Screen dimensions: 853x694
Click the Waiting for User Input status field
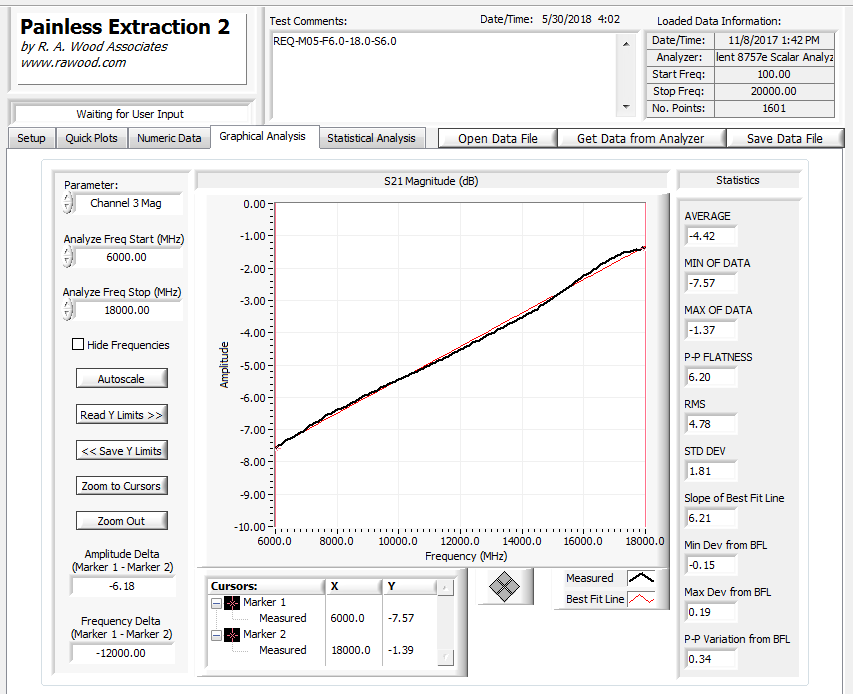[130, 114]
